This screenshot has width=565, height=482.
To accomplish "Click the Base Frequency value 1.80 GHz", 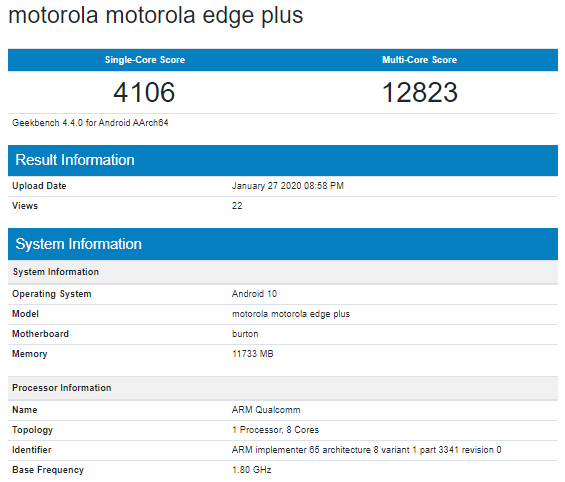I will click(252, 470).
